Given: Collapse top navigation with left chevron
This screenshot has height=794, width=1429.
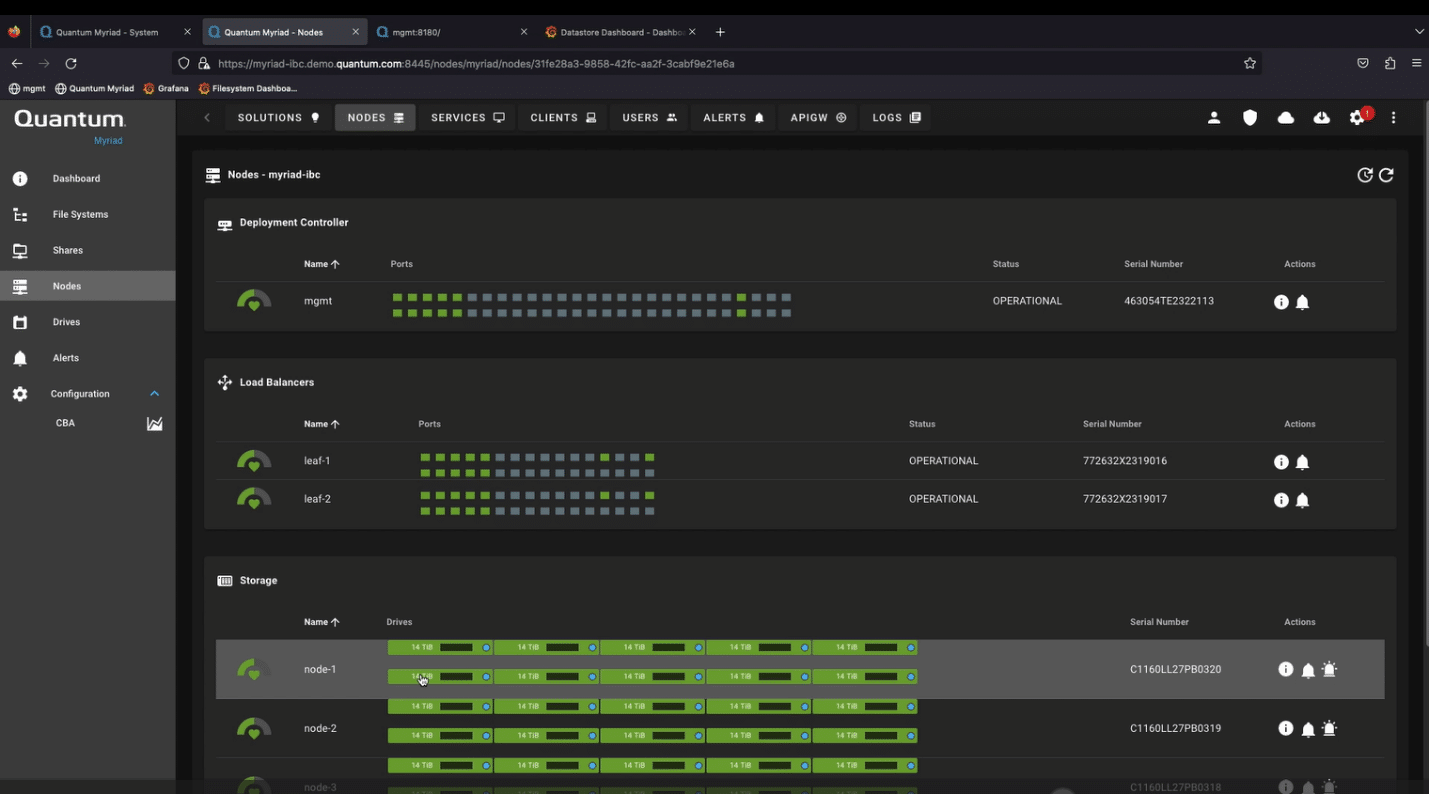Looking at the screenshot, I should (207, 118).
